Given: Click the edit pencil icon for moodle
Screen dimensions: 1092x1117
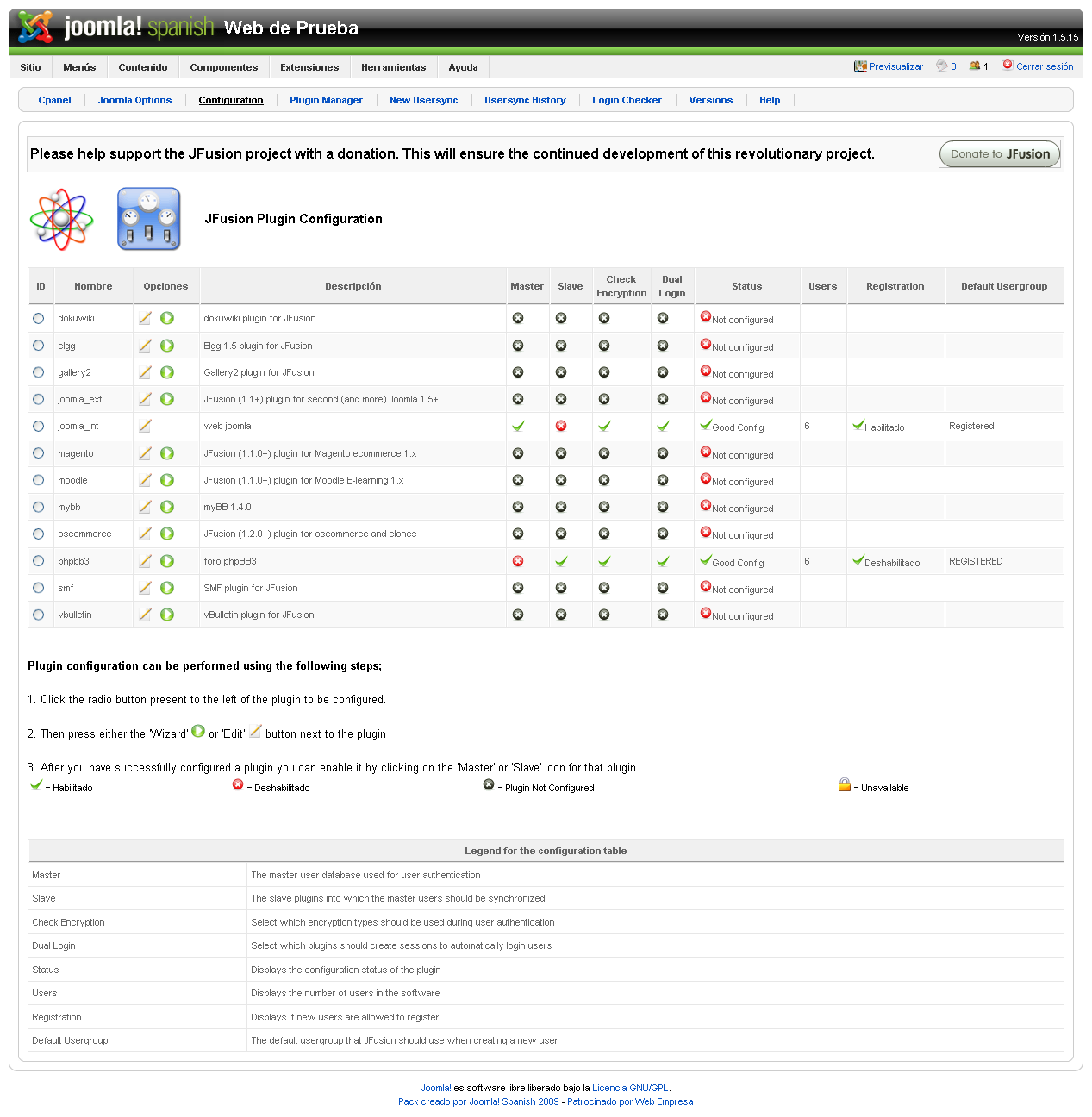Looking at the screenshot, I should coord(145,480).
